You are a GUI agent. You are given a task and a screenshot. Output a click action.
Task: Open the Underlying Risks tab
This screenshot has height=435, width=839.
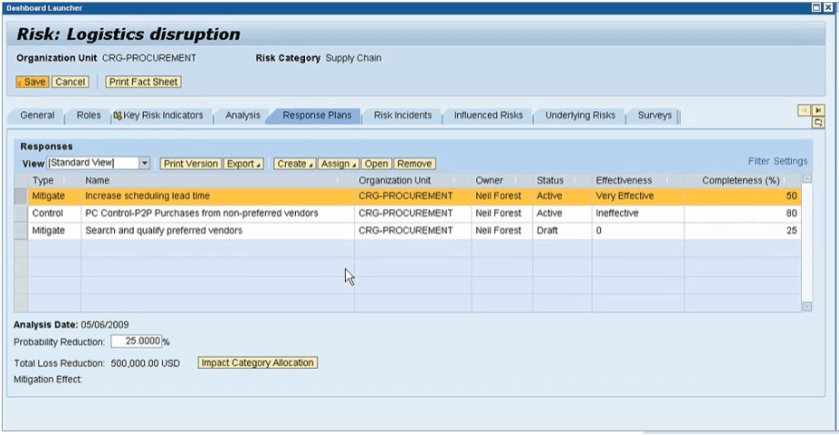(x=580, y=116)
